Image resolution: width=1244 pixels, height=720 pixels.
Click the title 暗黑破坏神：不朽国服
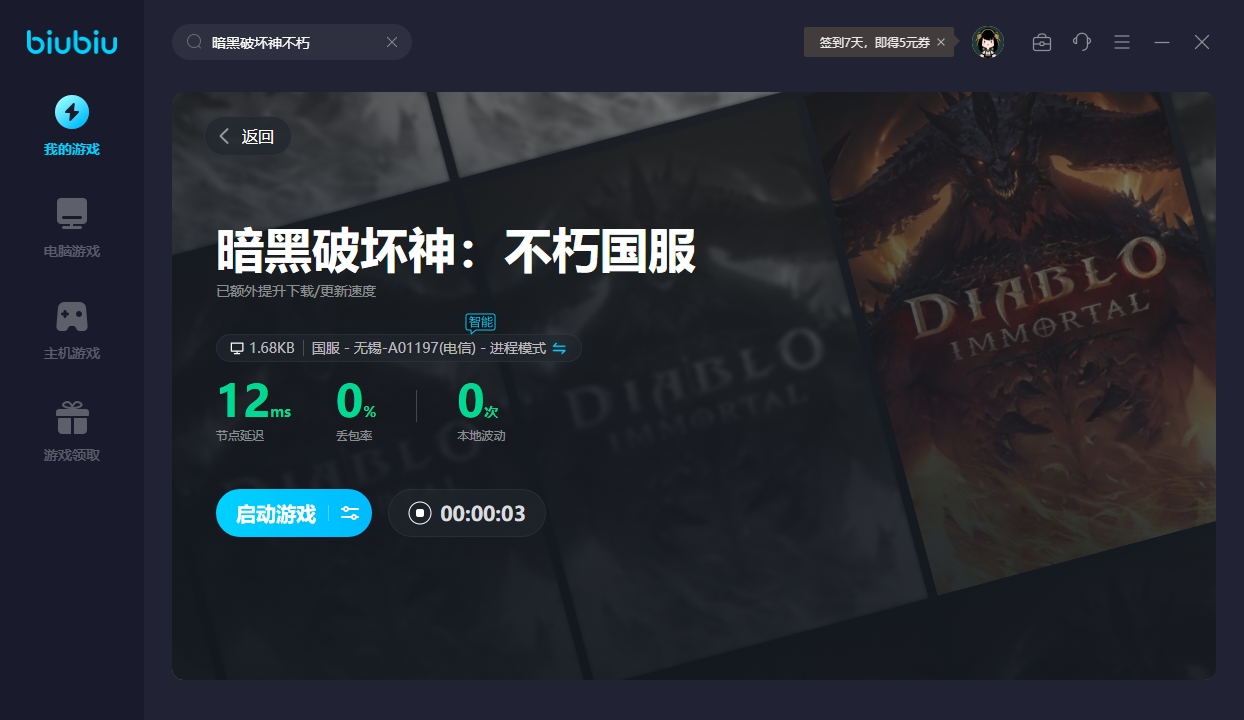coord(456,251)
